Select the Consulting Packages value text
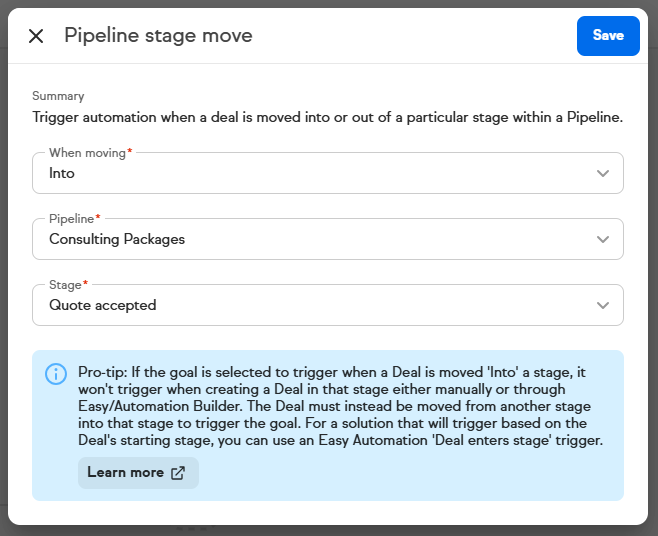This screenshot has height=536, width=658. 117,239
